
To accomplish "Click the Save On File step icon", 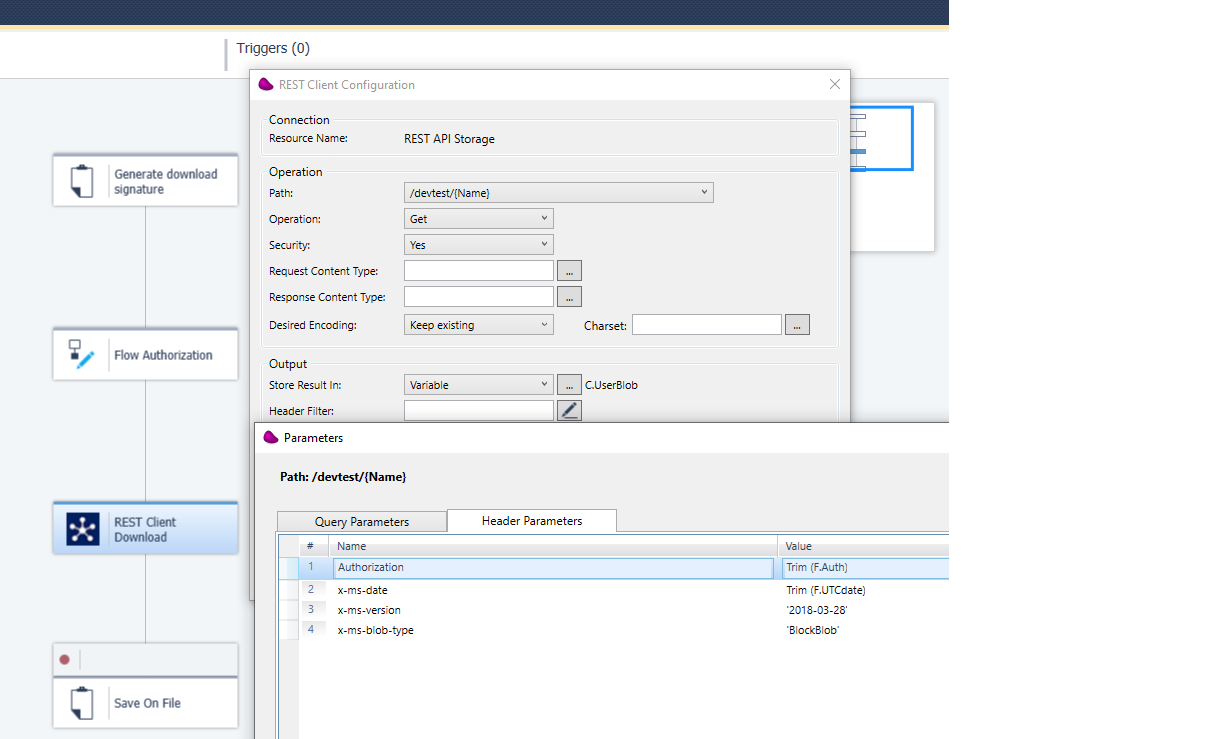I will point(82,703).
